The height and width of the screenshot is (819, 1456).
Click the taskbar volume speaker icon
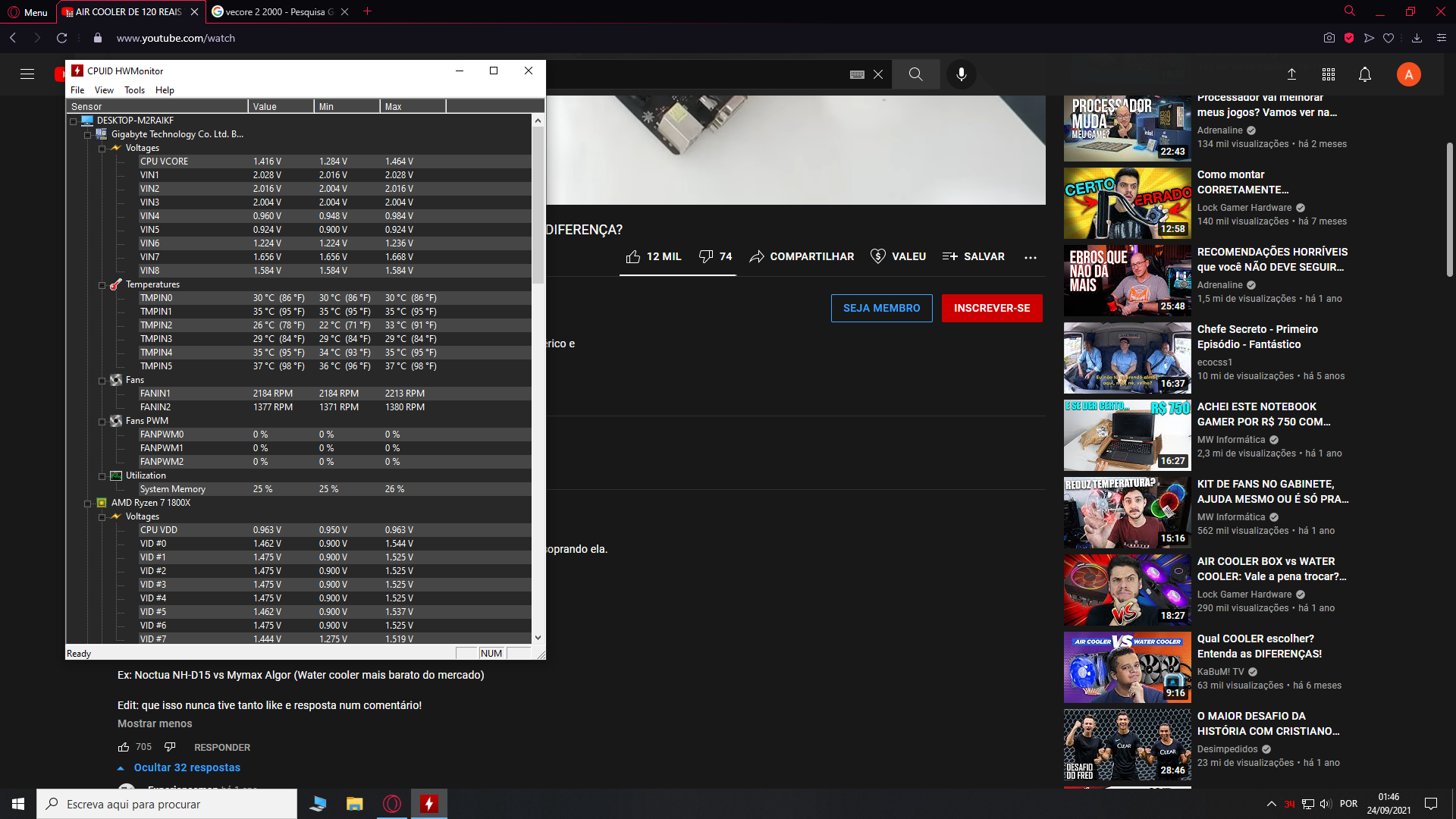point(1326,804)
